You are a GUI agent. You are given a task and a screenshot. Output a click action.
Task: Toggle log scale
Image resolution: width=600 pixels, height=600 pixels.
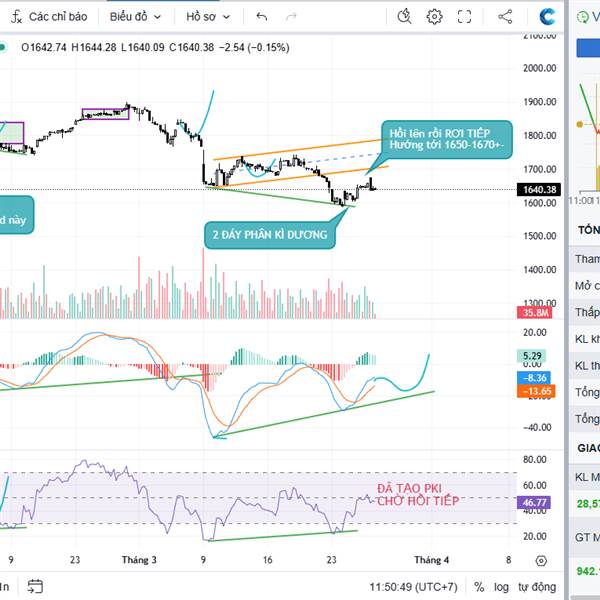tap(501, 586)
